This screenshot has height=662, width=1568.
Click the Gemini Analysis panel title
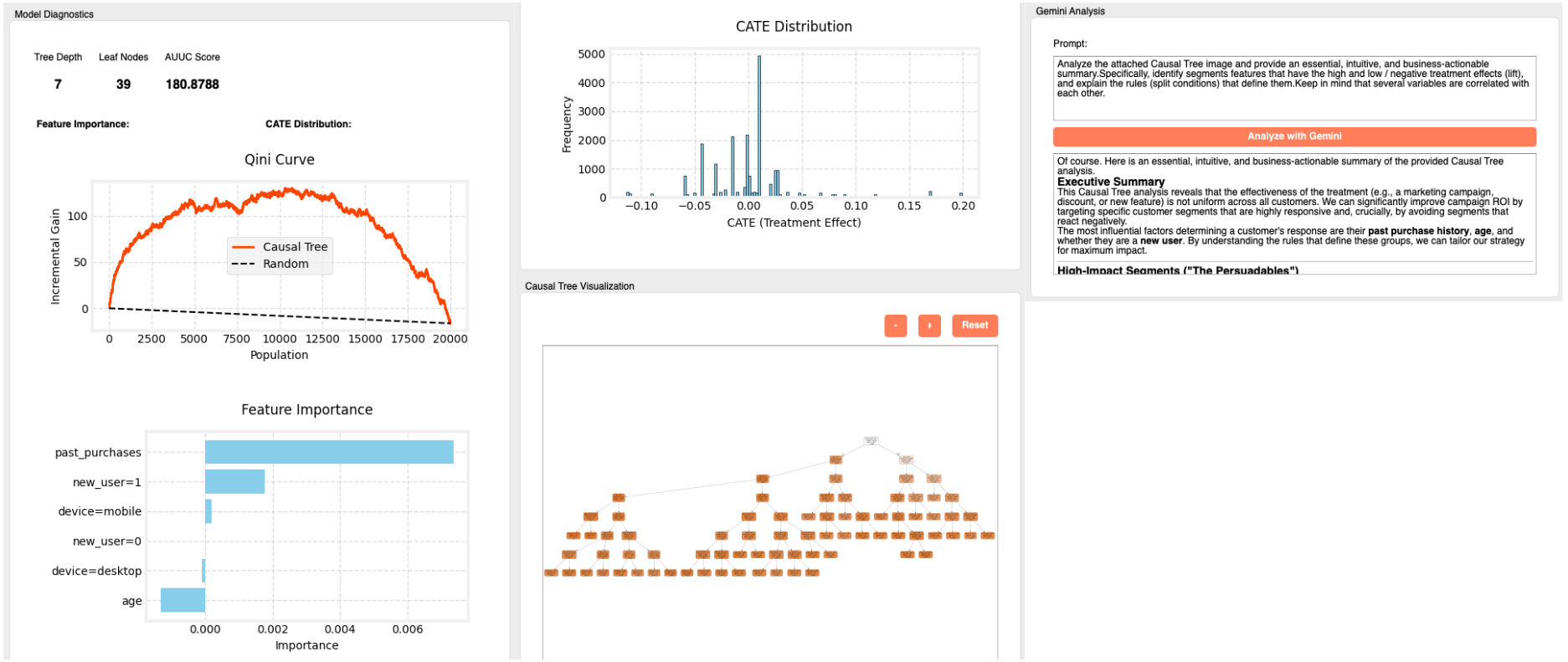pyautogui.click(x=1070, y=11)
